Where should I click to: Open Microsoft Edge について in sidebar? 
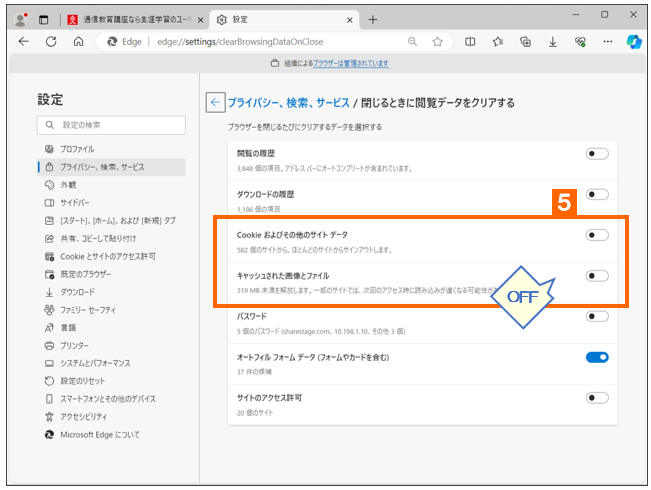pos(100,435)
